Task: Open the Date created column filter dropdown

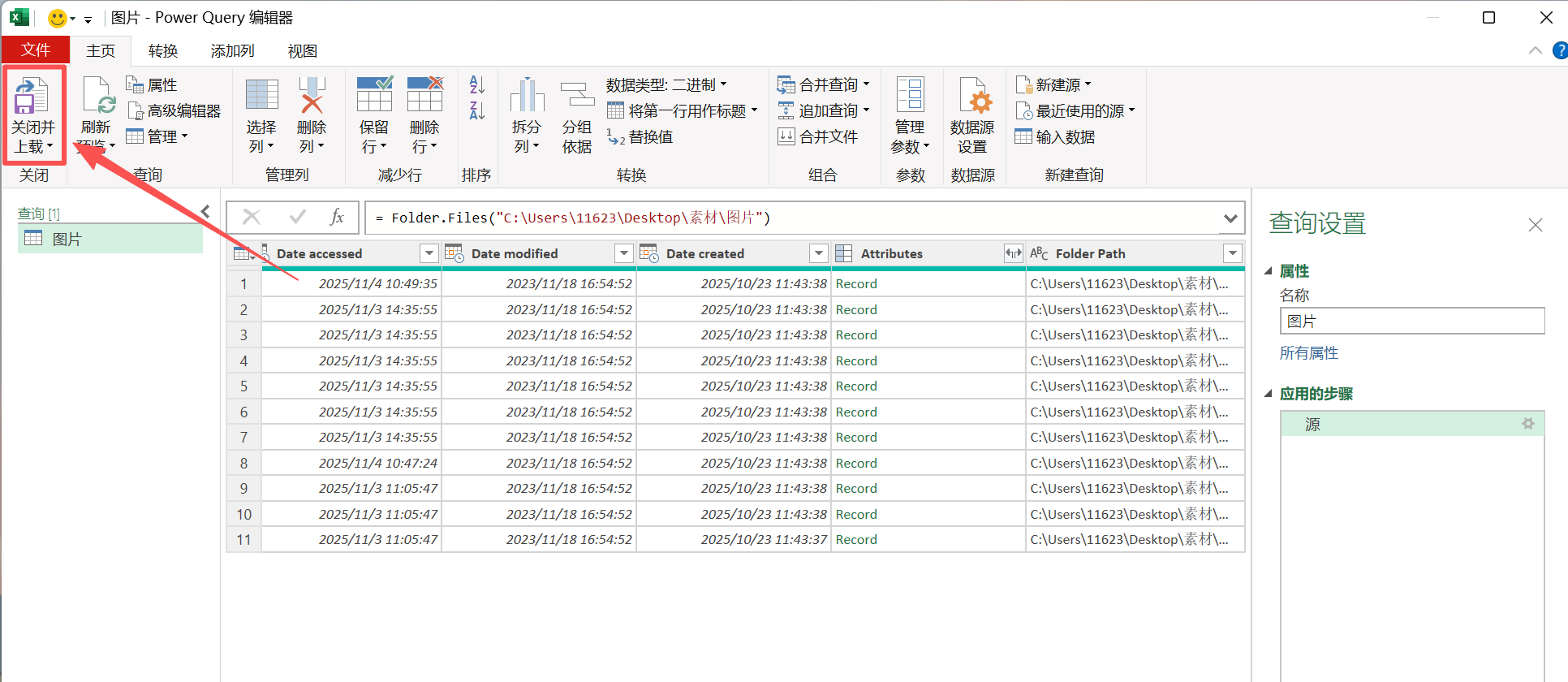Action: tap(819, 253)
